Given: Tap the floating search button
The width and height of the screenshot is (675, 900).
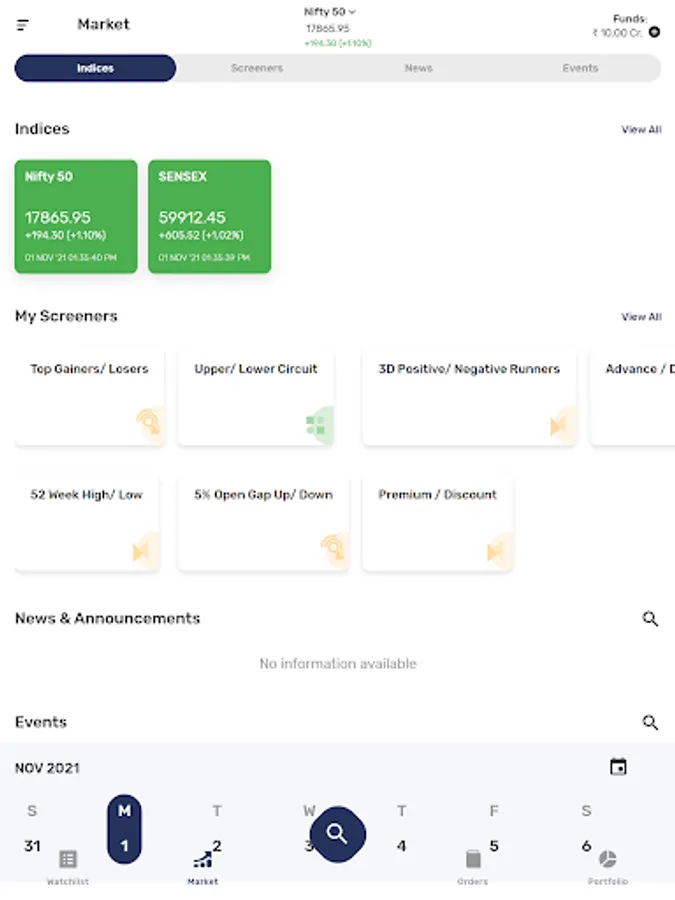Looking at the screenshot, I should [337, 833].
